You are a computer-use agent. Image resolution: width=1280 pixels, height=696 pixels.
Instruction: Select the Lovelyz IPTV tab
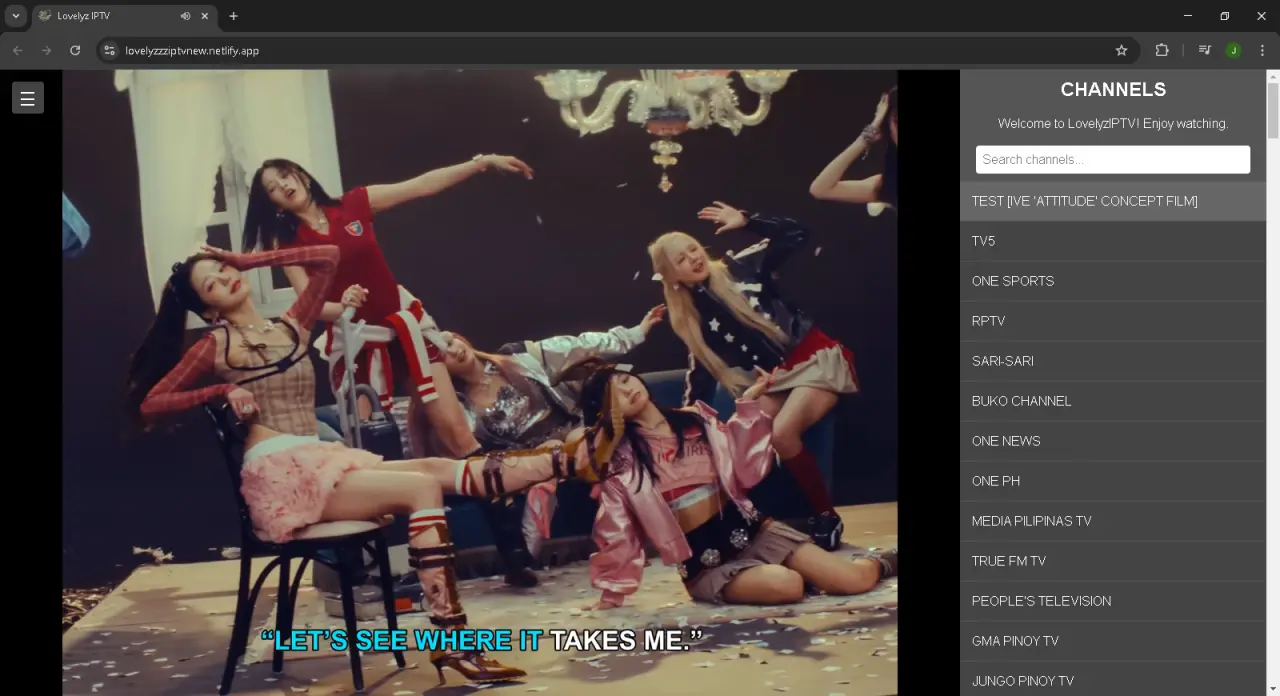click(x=125, y=16)
